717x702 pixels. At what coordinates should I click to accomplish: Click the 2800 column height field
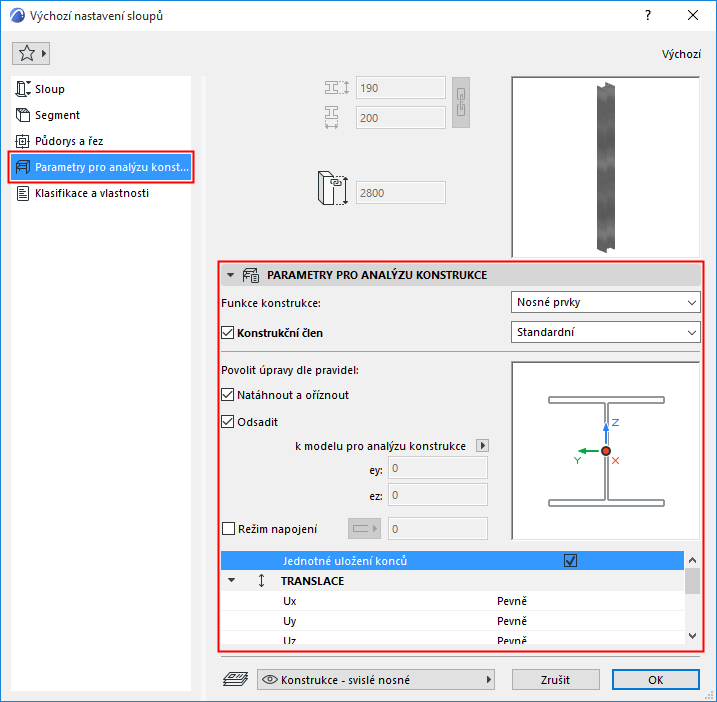(401, 193)
